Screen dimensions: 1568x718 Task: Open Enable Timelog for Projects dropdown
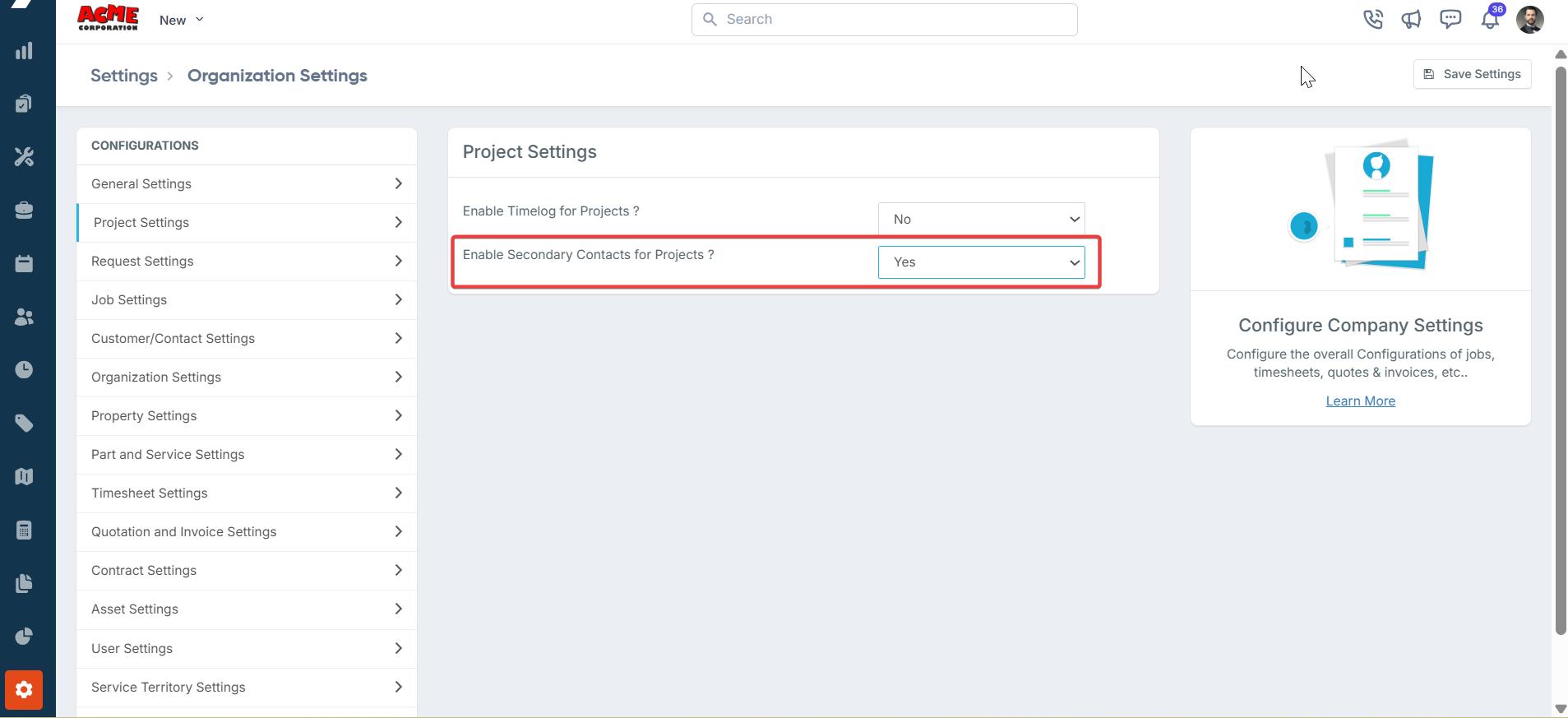981,220
